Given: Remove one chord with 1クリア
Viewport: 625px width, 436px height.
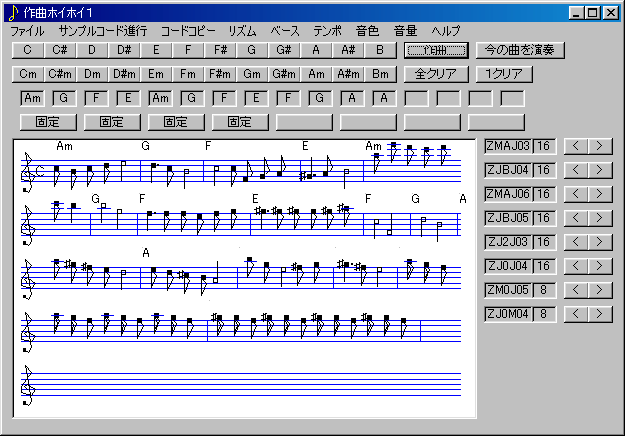Looking at the screenshot, I should pyautogui.click(x=504, y=74).
